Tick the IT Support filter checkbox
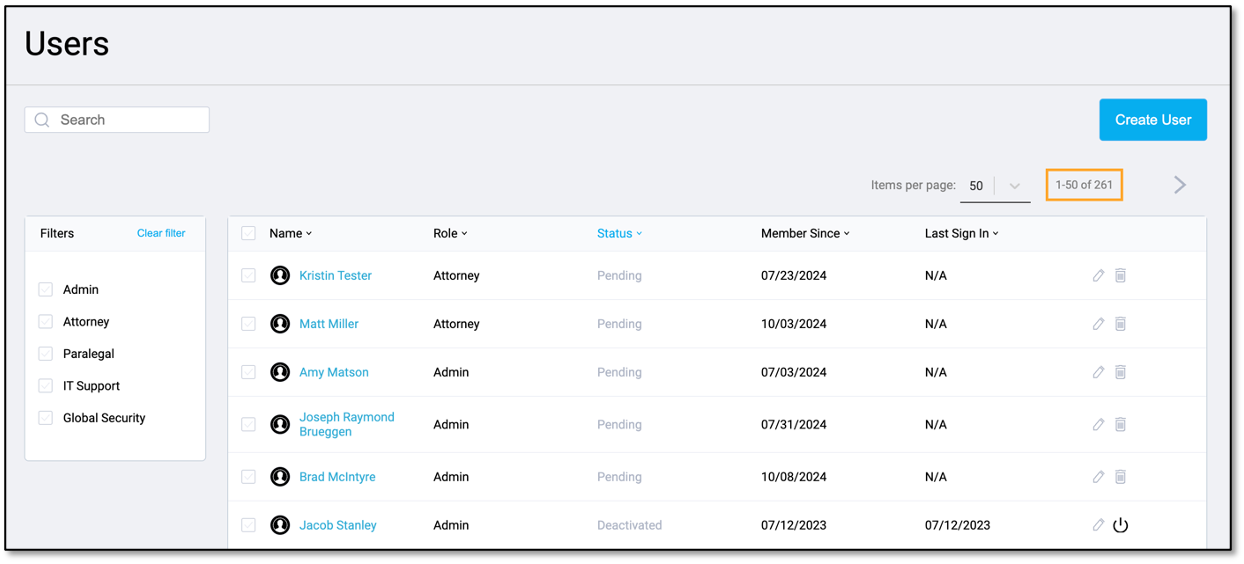Image resolution: width=1244 pixels, height=564 pixels. point(46,386)
